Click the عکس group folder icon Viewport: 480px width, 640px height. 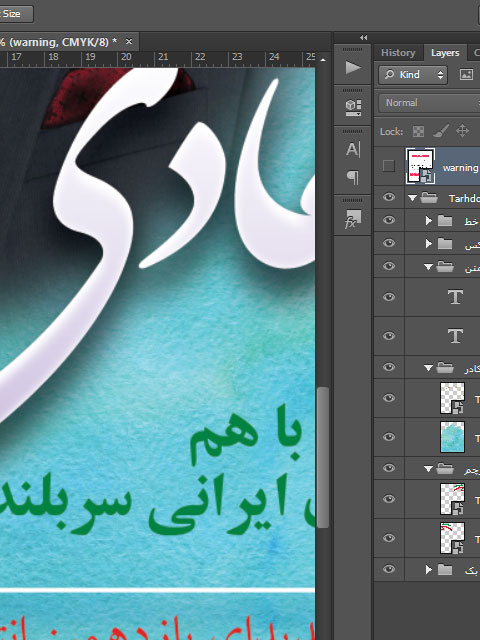tap(445, 244)
